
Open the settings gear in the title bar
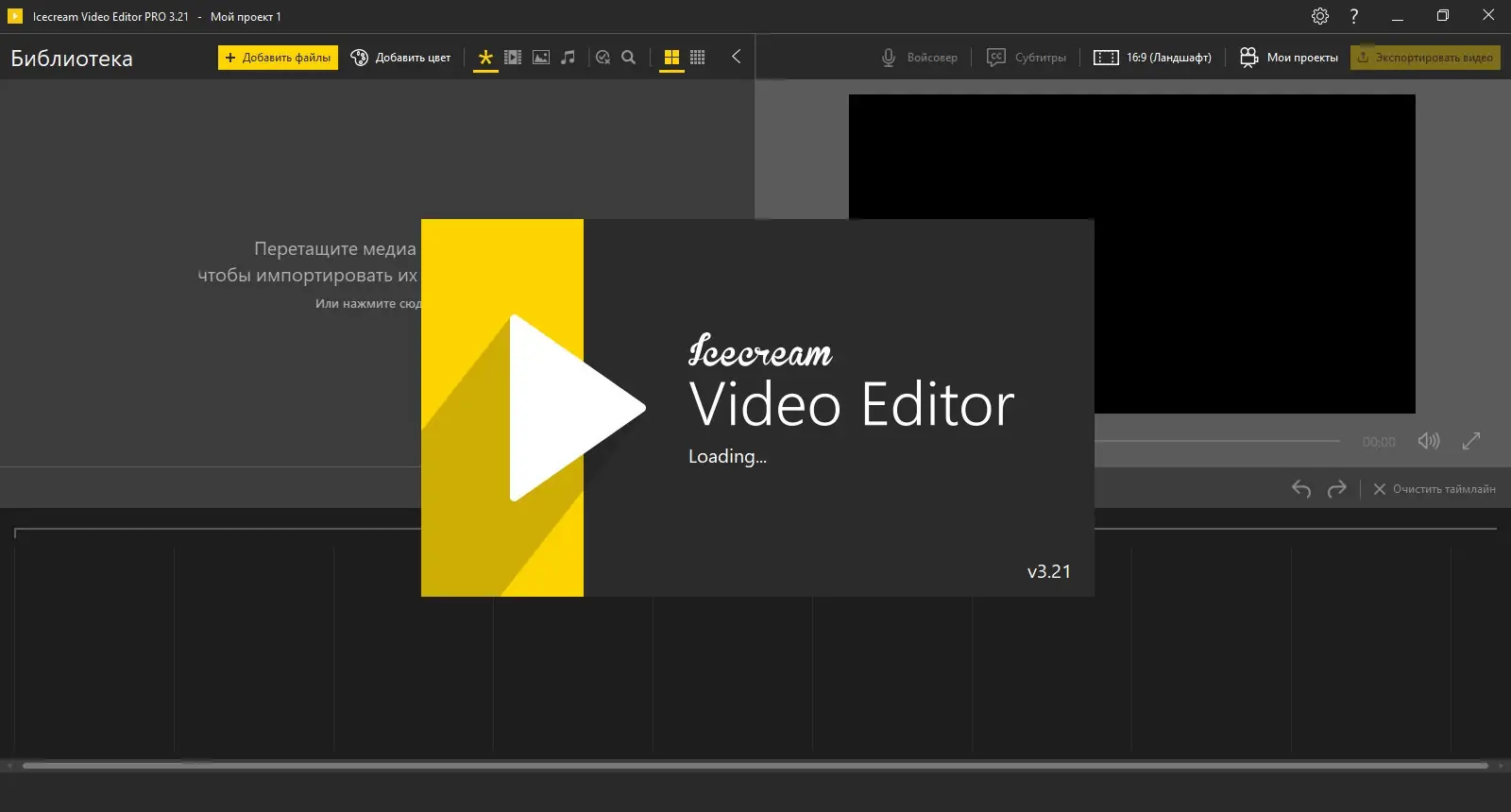click(1320, 16)
